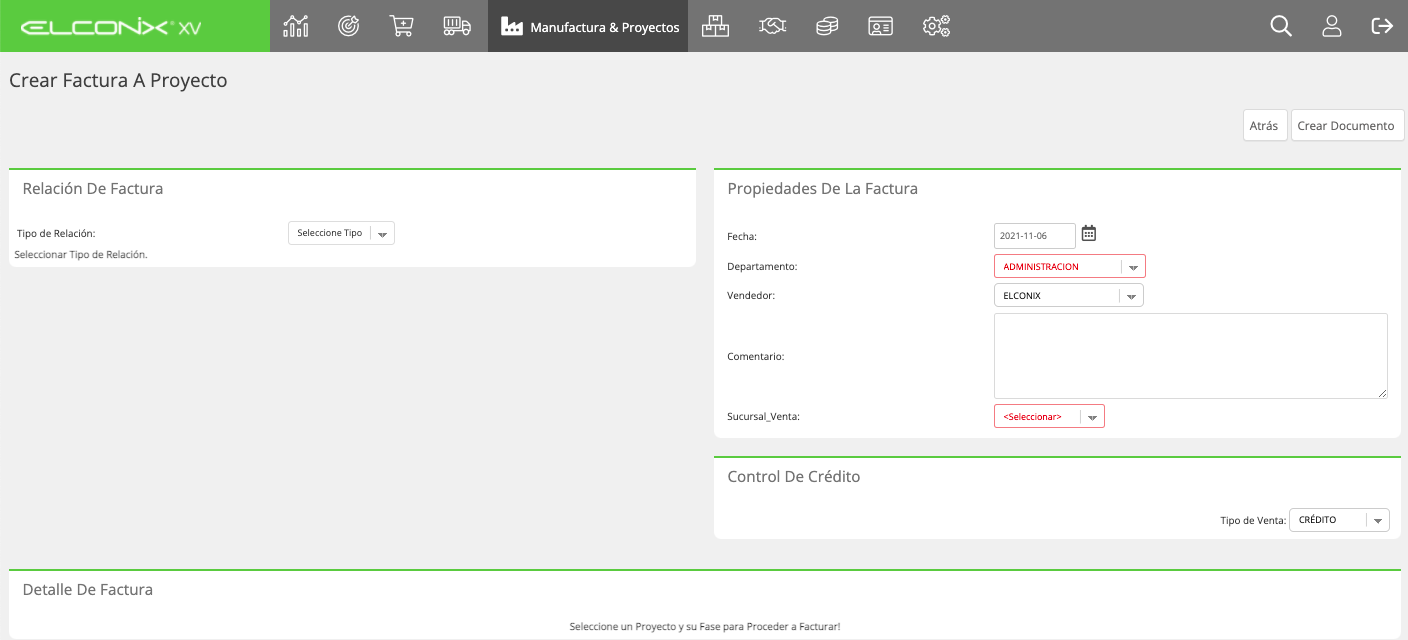
Task: Open the shopping cart purchases module
Action: (x=401, y=26)
